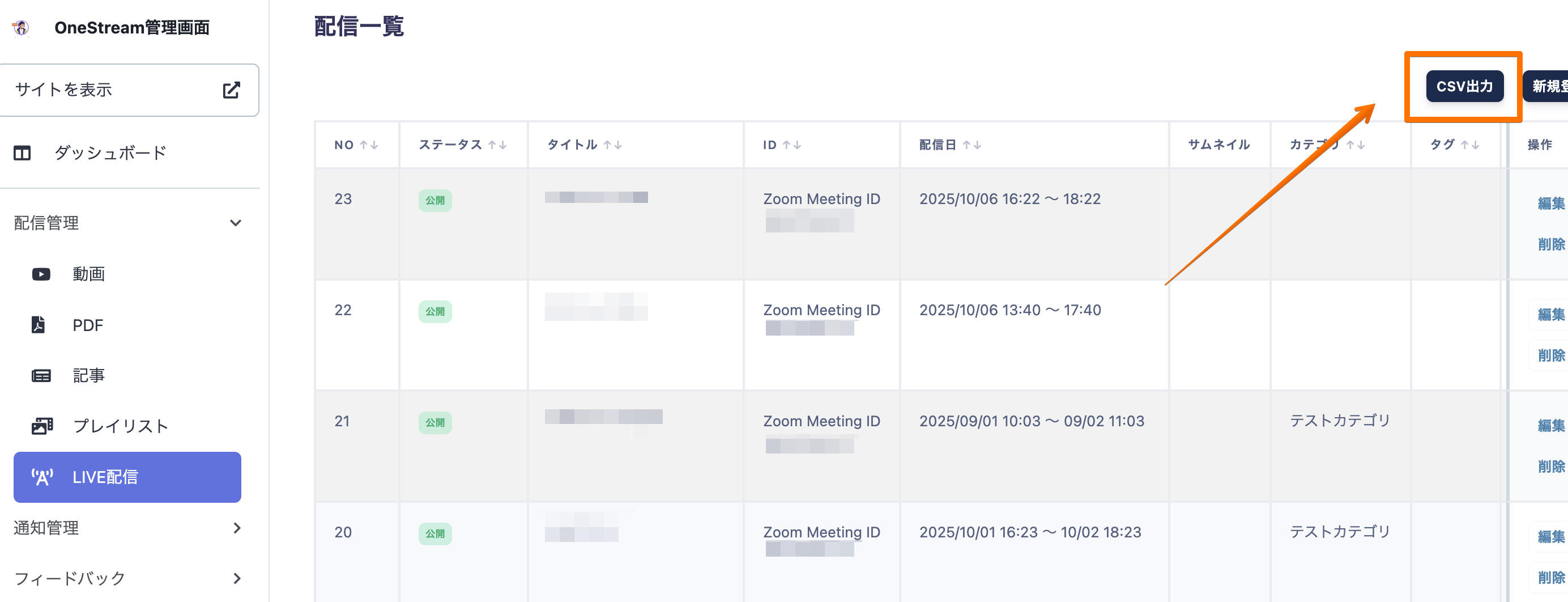The height and width of the screenshot is (602, 1568).
Task: Click the 動画 video icon
Action: click(41, 274)
